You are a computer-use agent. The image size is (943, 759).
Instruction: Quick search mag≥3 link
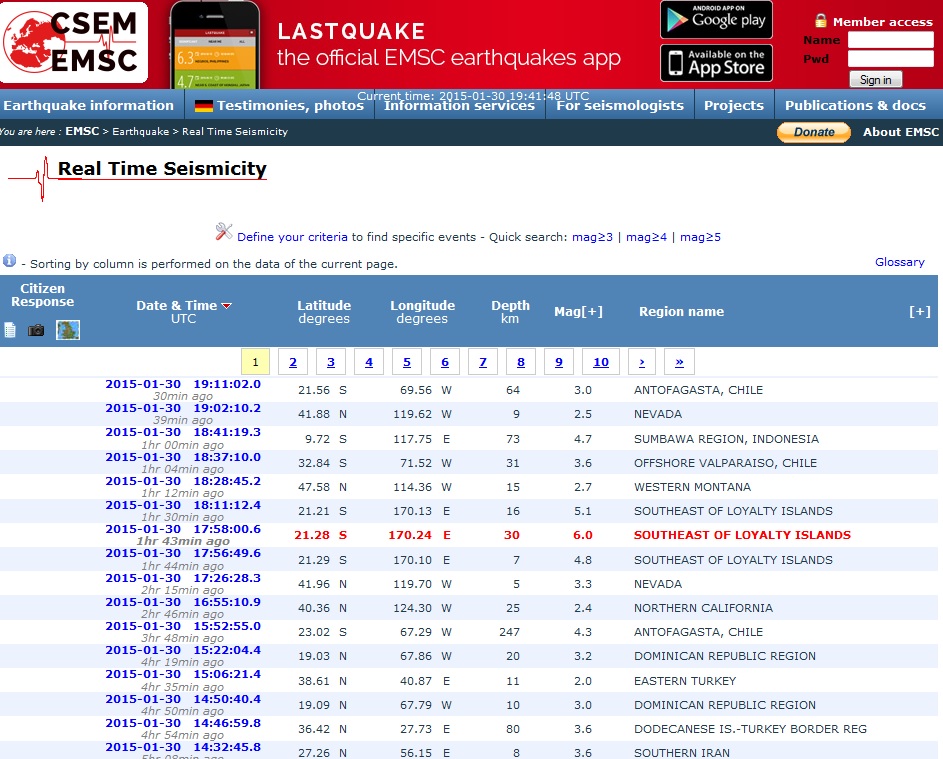pos(592,237)
